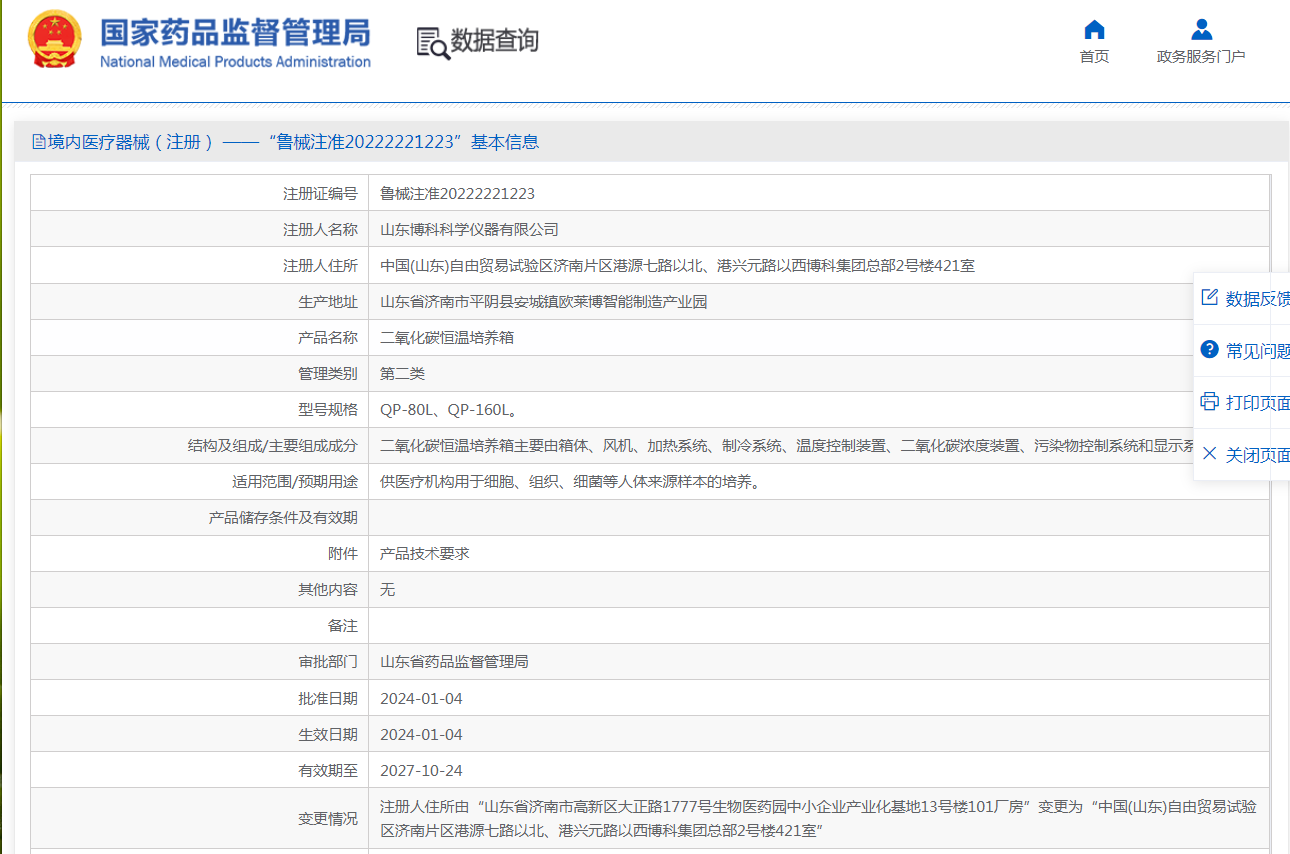
Task: Click the 生效日期 value 2024-01-04
Action: point(421,734)
